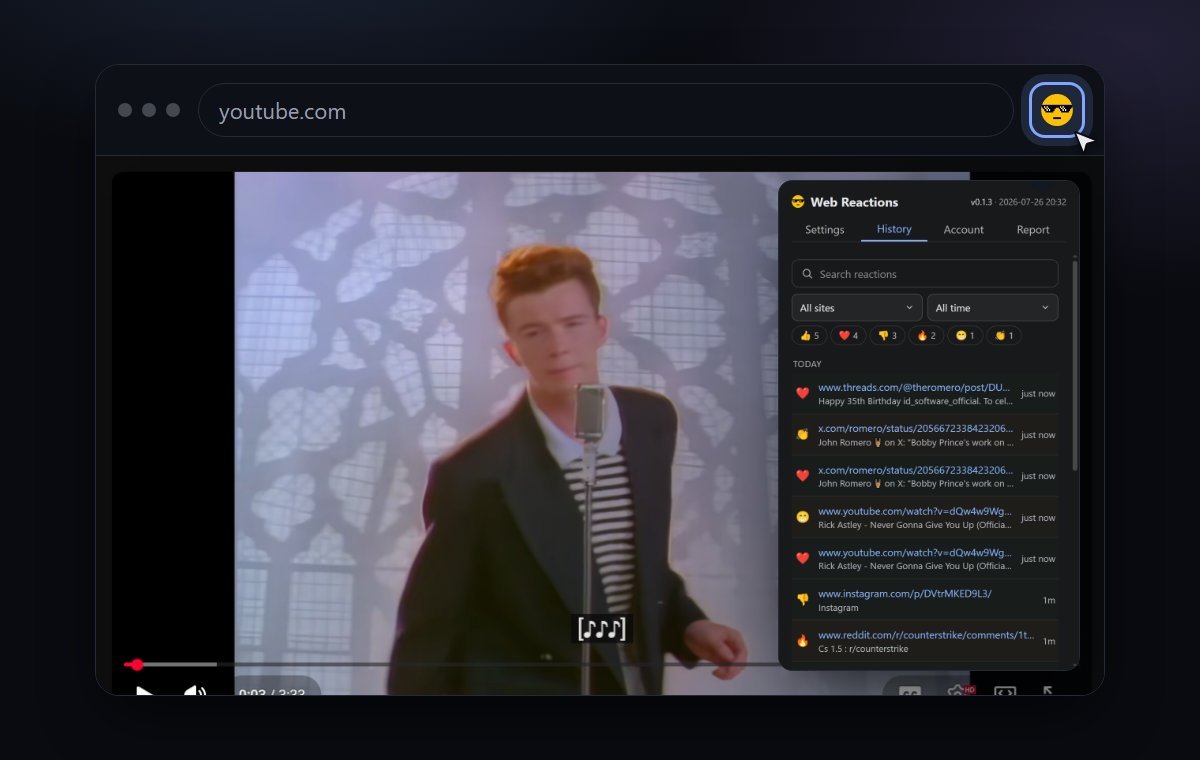Expand the All sites dropdown
The image size is (1200, 760).
(x=857, y=308)
